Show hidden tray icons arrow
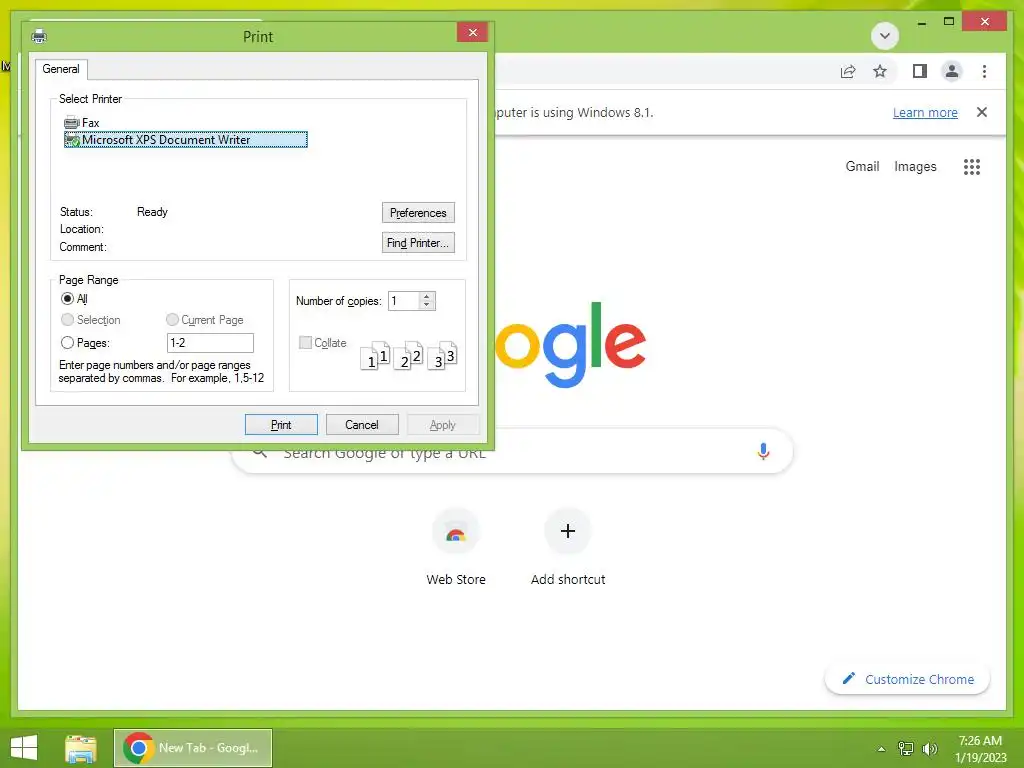1024x768 pixels. (882, 749)
